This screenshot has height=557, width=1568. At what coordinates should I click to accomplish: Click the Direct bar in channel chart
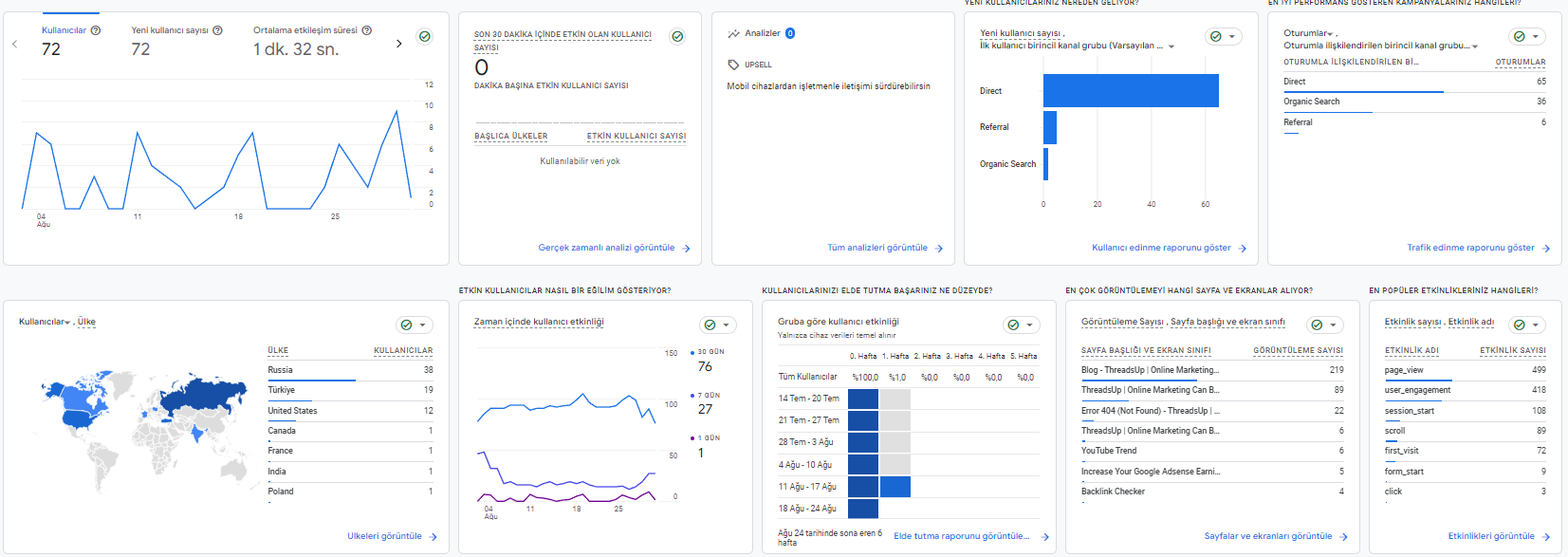tap(1131, 91)
